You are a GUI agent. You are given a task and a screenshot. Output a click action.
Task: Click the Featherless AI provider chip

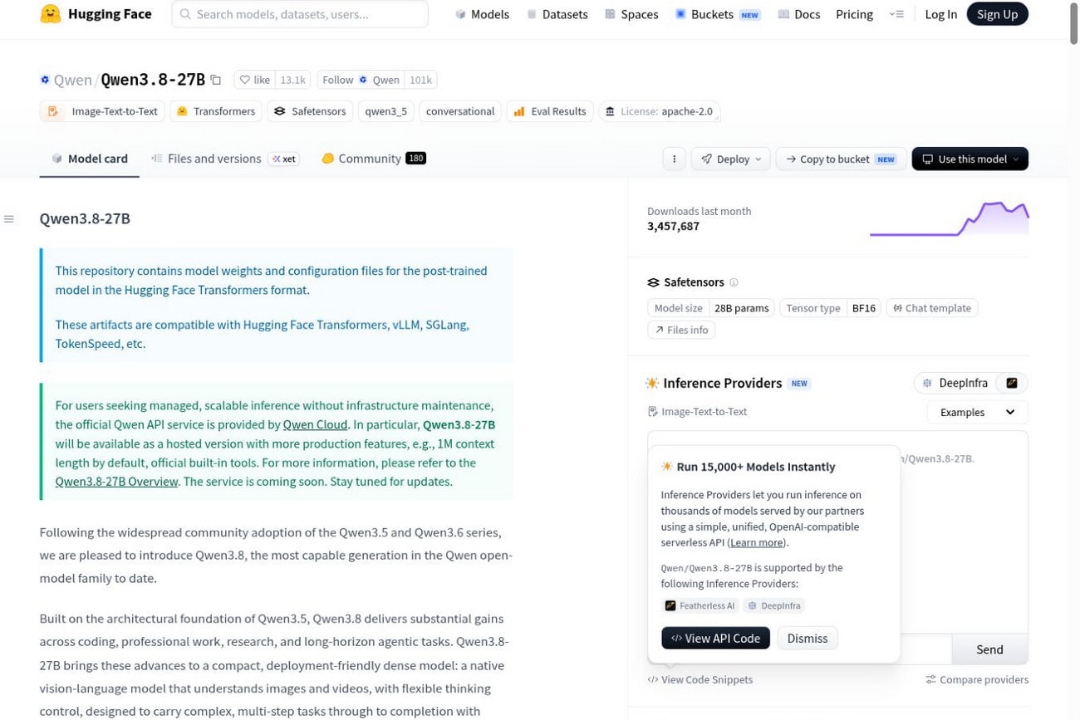(x=700, y=606)
